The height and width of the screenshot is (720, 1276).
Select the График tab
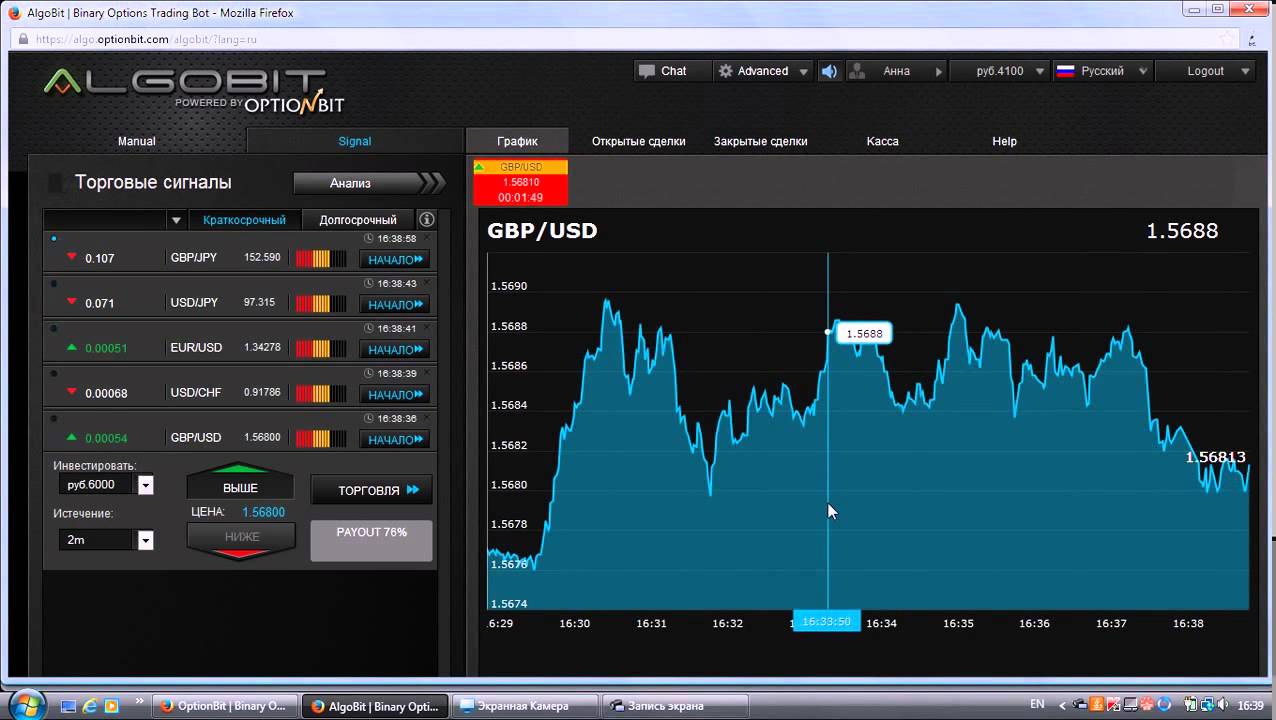coord(517,141)
